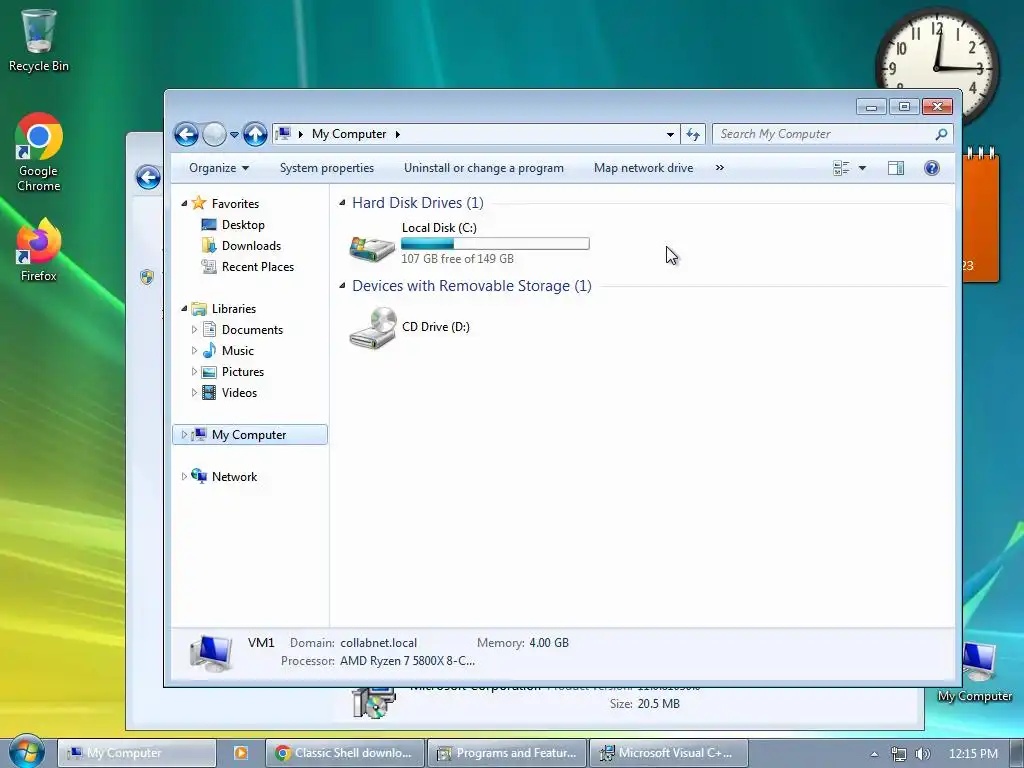Show hidden tray icons arrow
The image size is (1024, 768).
(874, 754)
